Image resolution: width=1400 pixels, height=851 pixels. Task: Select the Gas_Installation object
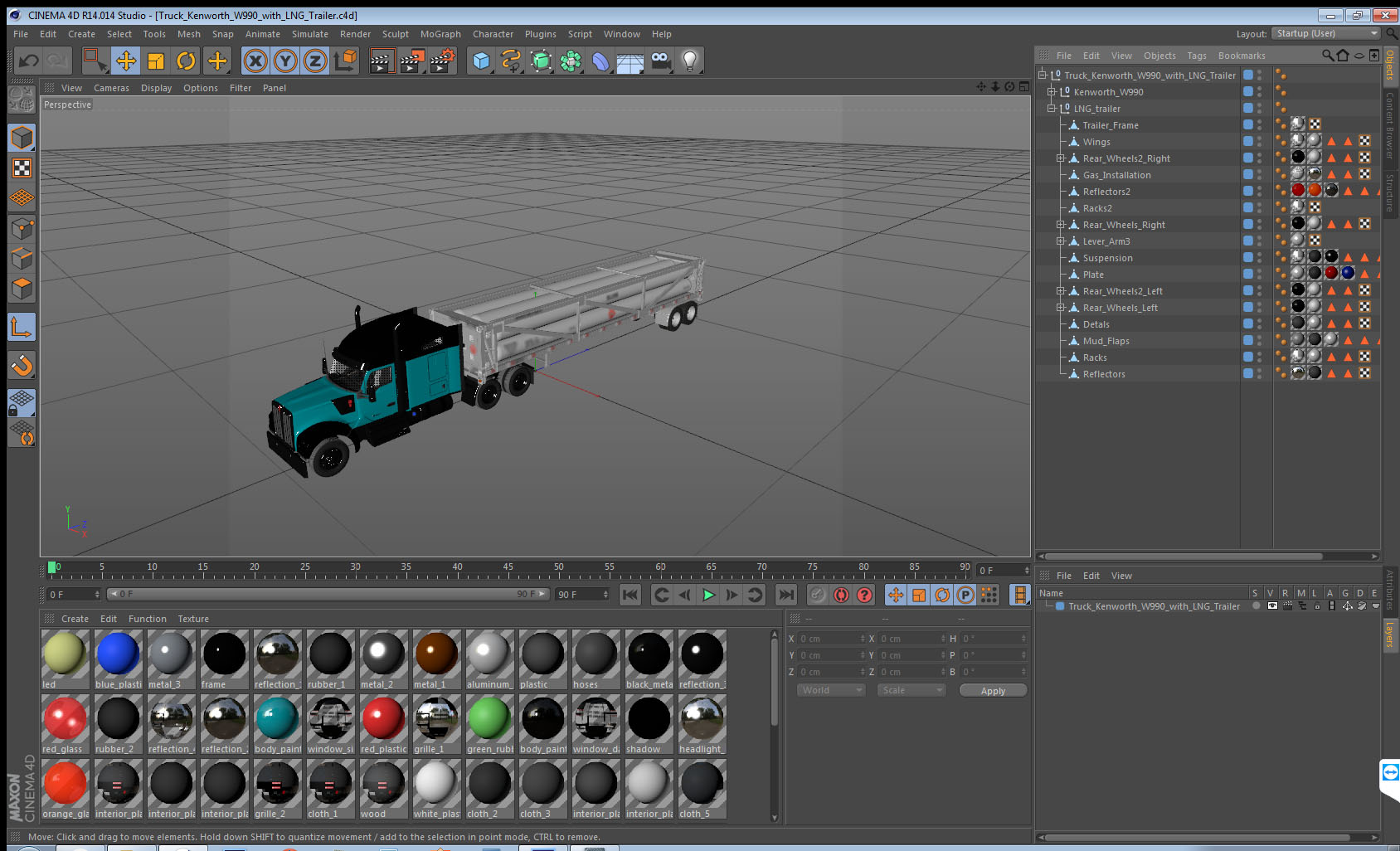point(1116,175)
